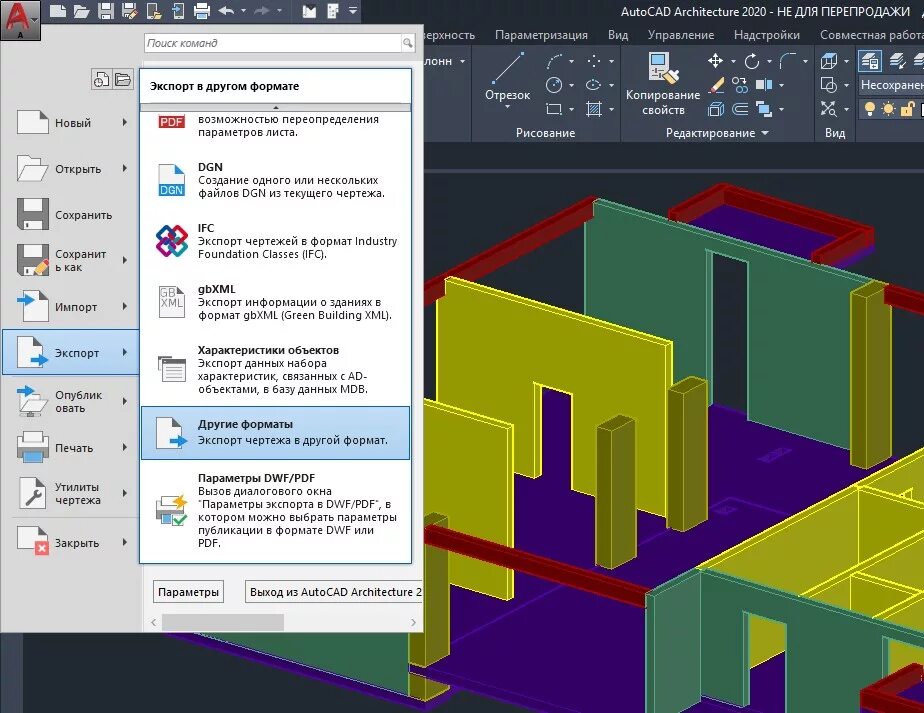Open the Redo history dropdown arrow
Viewport: 924px width, 713px height.
(x=279, y=11)
